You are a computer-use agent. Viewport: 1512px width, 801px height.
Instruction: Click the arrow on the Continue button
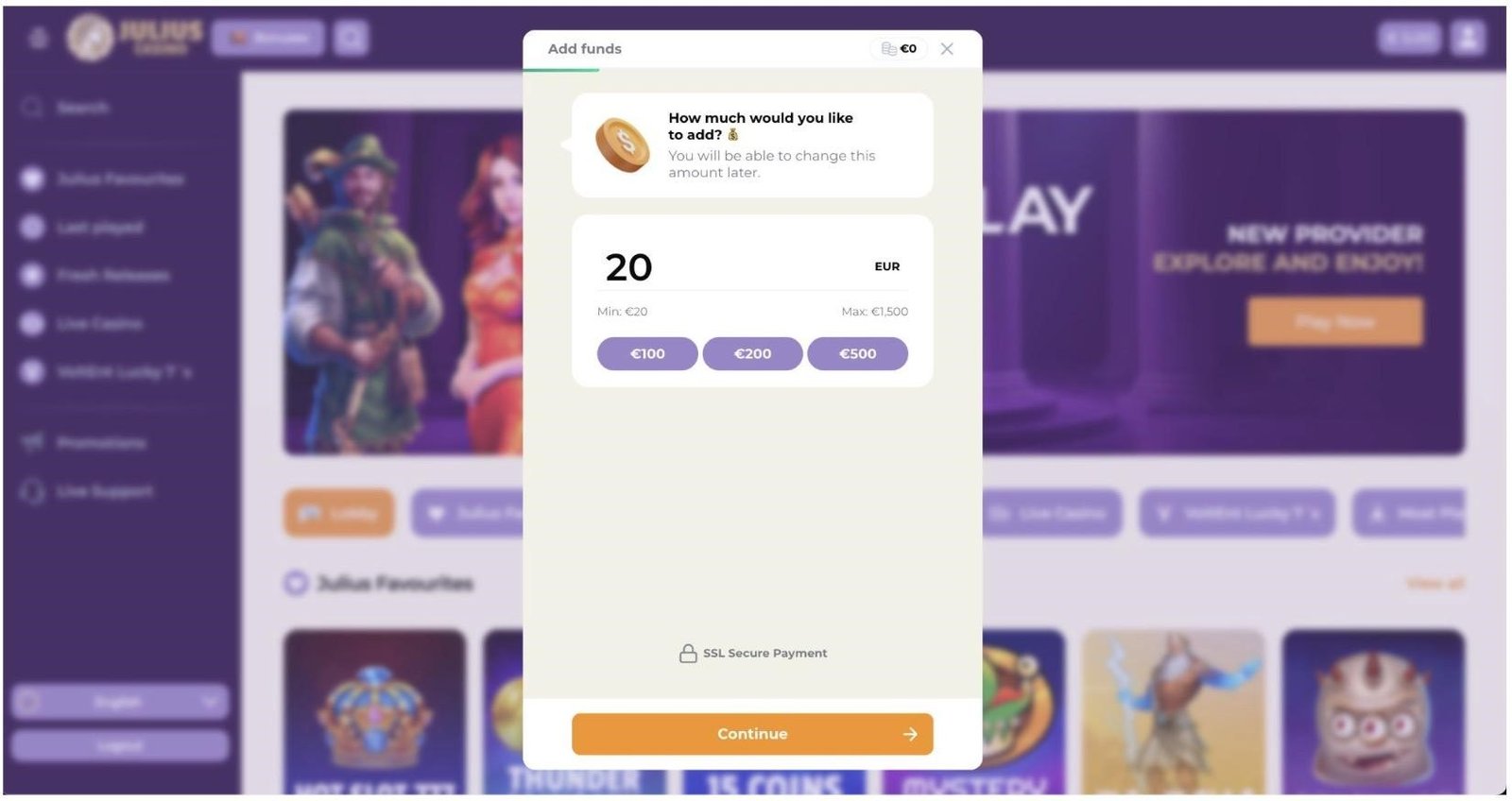pyautogui.click(x=910, y=734)
